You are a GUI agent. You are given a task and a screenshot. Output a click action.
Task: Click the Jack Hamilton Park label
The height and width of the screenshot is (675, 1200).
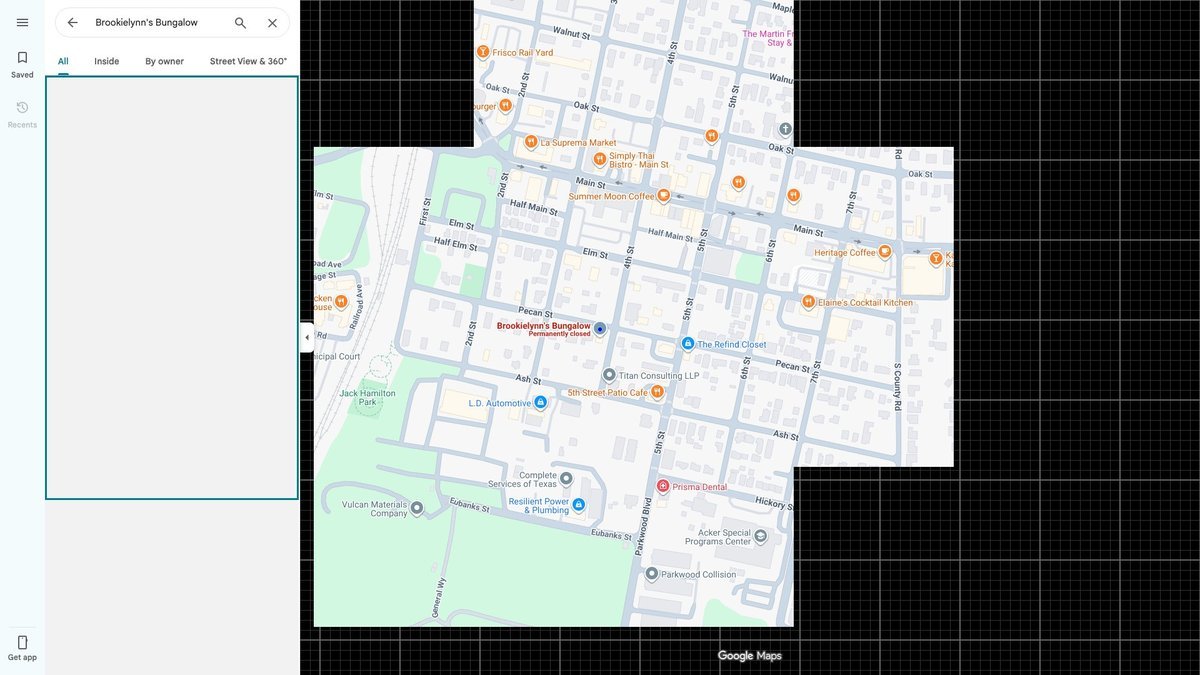tap(368, 397)
